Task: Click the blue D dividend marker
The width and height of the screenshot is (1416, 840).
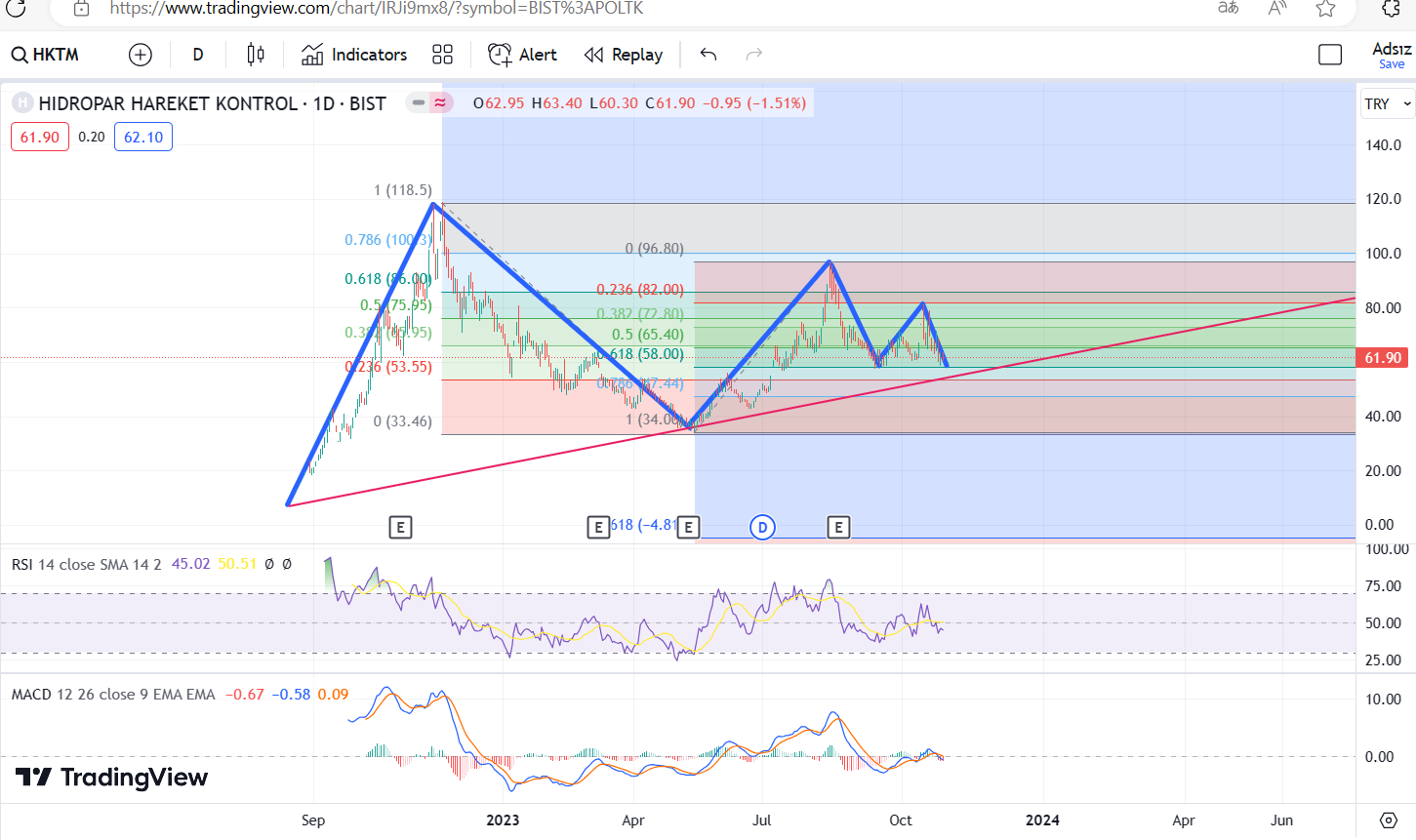Action: click(x=762, y=528)
